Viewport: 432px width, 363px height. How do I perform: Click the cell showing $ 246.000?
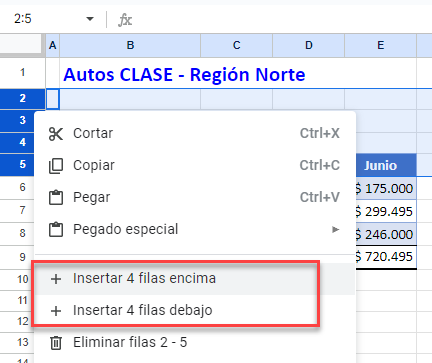[x=386, y=234]
